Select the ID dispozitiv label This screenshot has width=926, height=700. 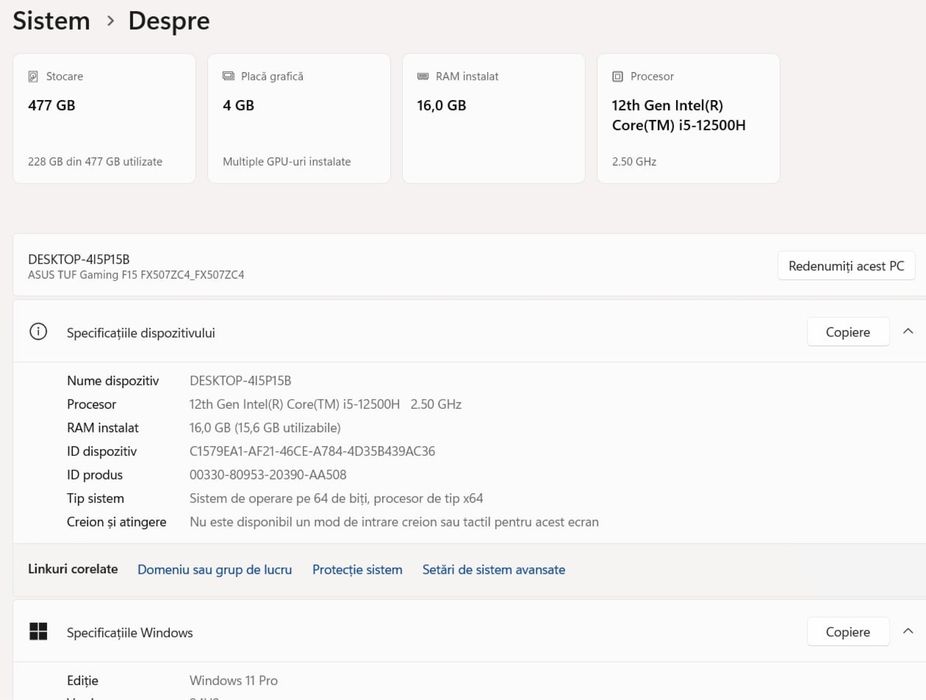(102, 451)
